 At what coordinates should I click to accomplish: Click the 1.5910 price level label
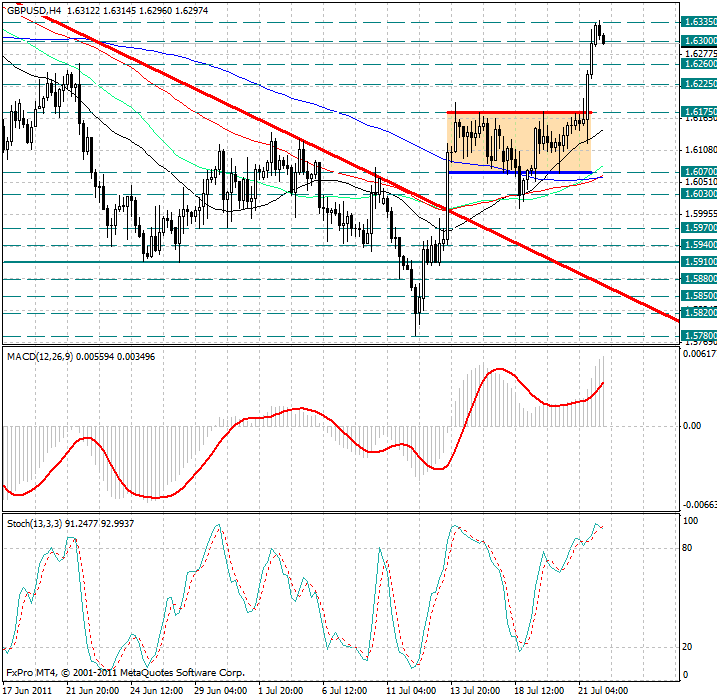pyautogui.click(x=699, y=262)
